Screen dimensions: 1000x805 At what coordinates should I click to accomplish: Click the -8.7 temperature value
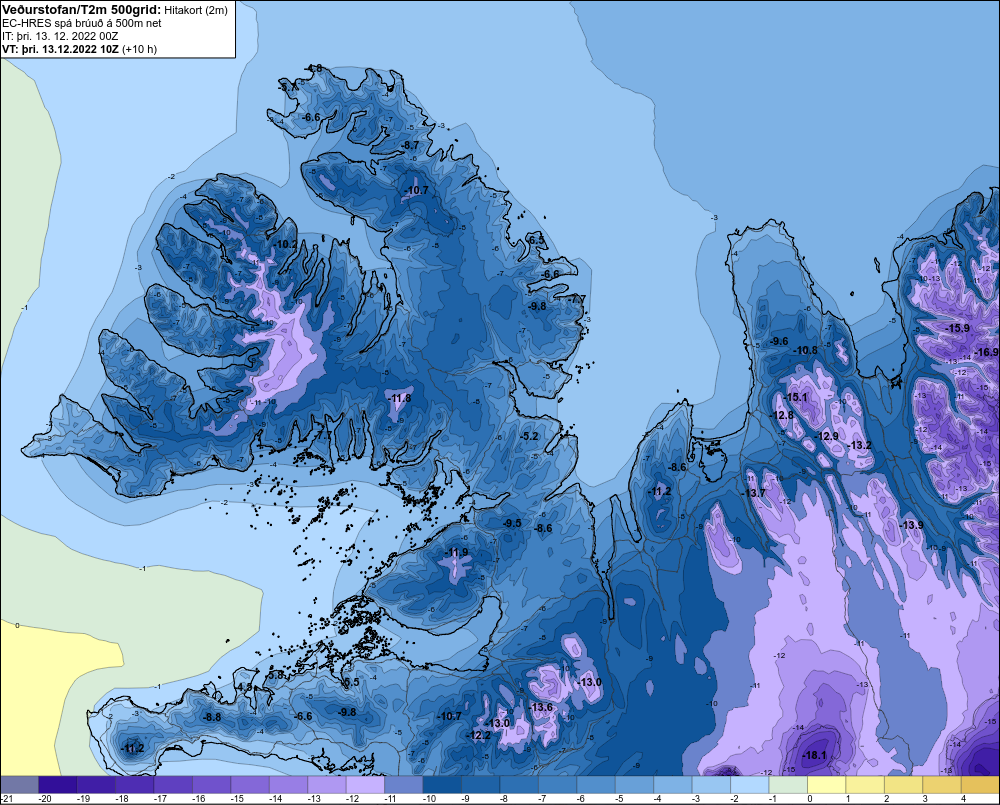click(x=409, y=145)
